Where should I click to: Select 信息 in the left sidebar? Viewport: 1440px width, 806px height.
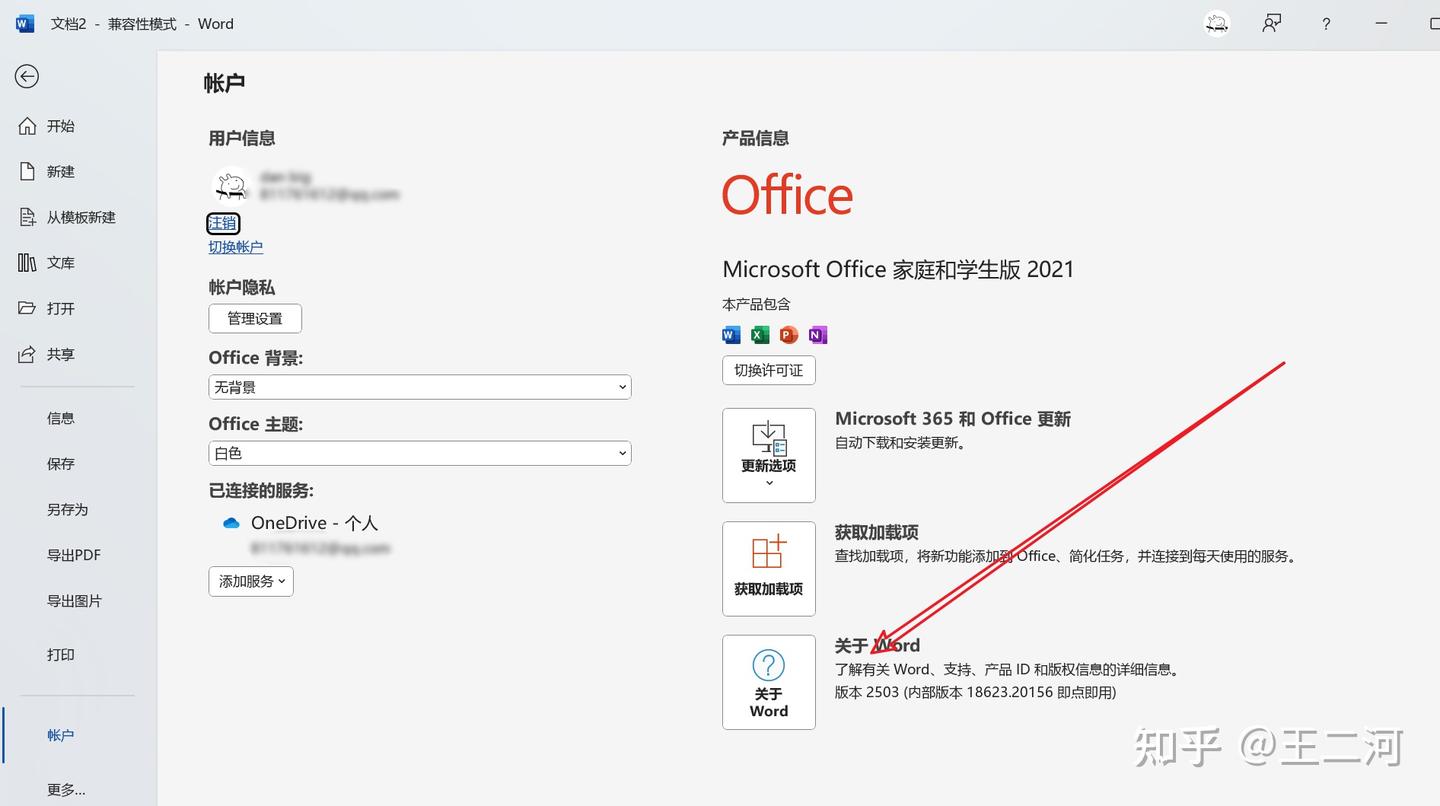(60, 418)
